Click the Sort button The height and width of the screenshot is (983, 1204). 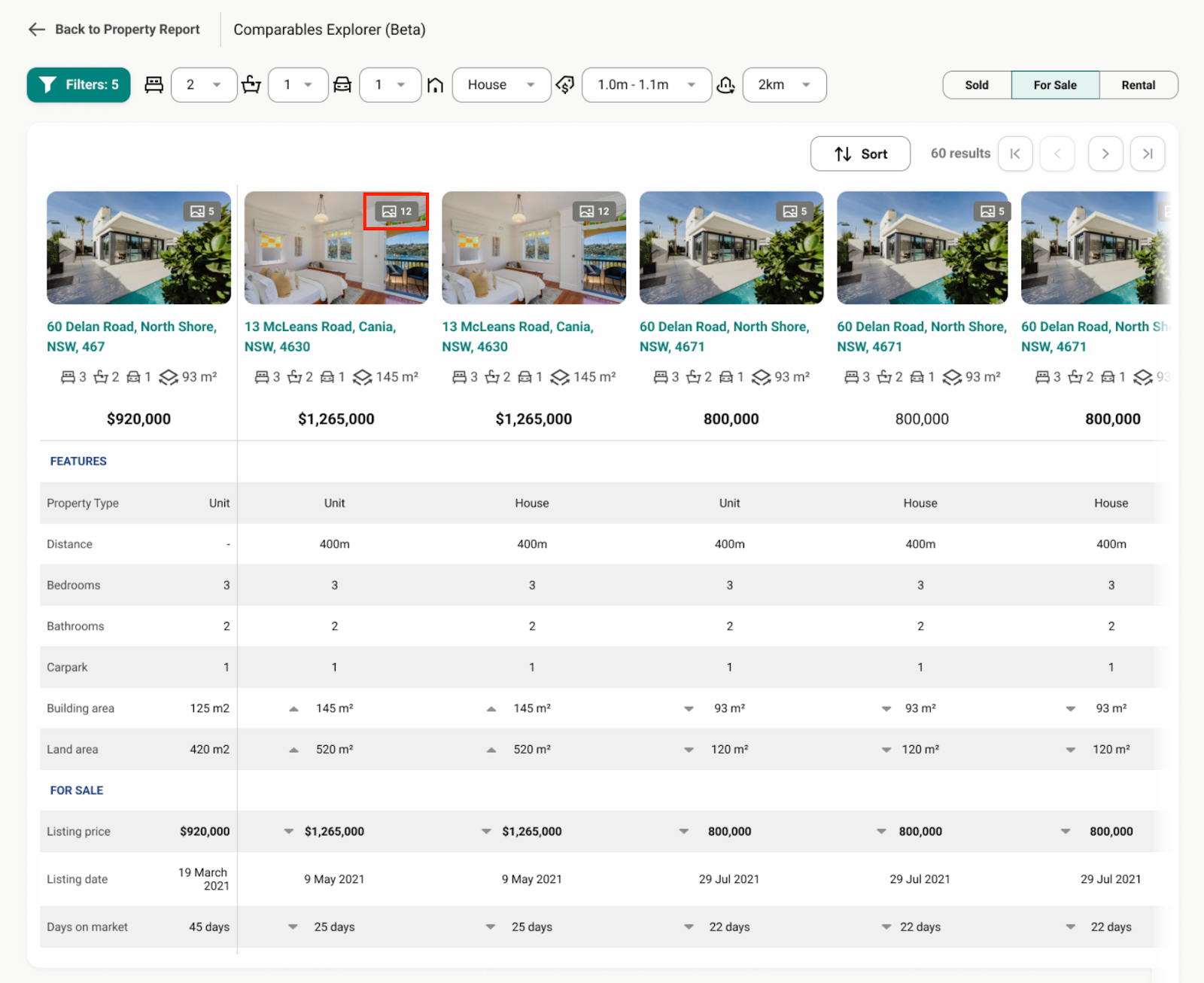860,154
